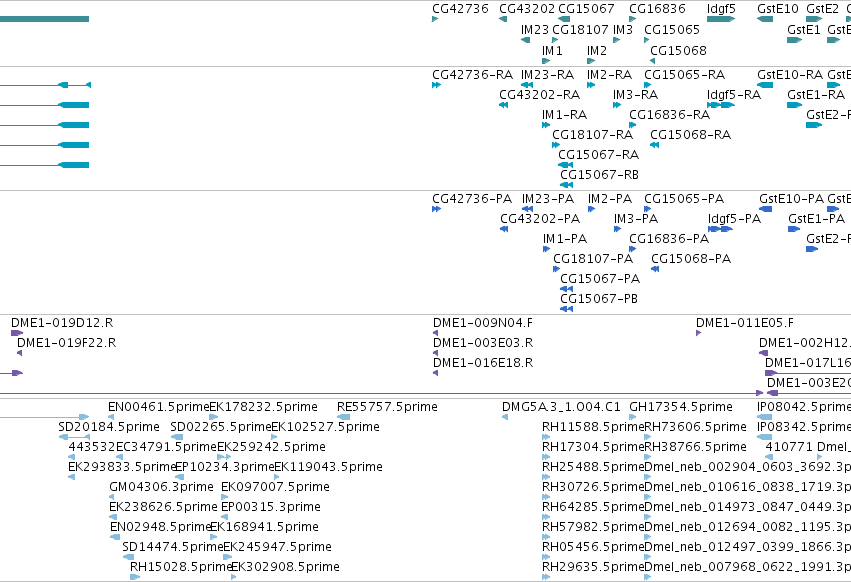
Task: Click transcript GstE10-RA
Action: coord(790,75)
